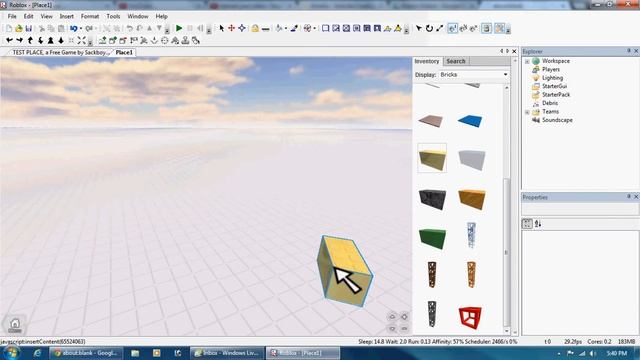Insert the yellow wood brick thumbnail
640x360 pixels.
[432, 158]
